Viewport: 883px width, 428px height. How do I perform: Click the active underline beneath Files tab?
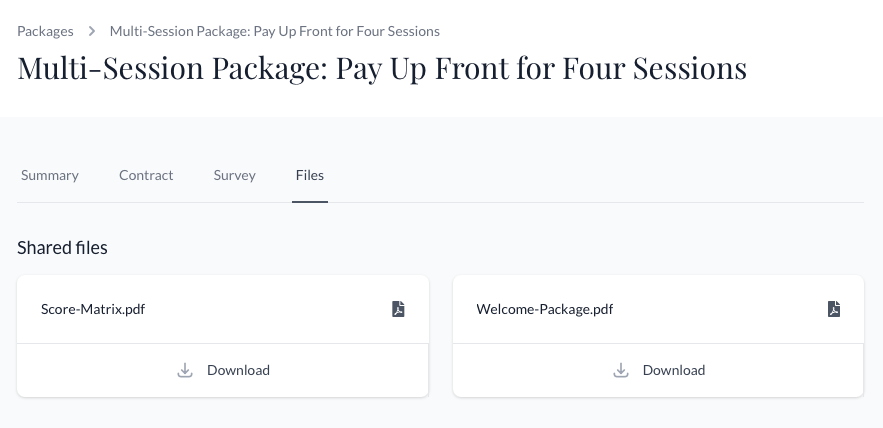click(x=310, y=202)
